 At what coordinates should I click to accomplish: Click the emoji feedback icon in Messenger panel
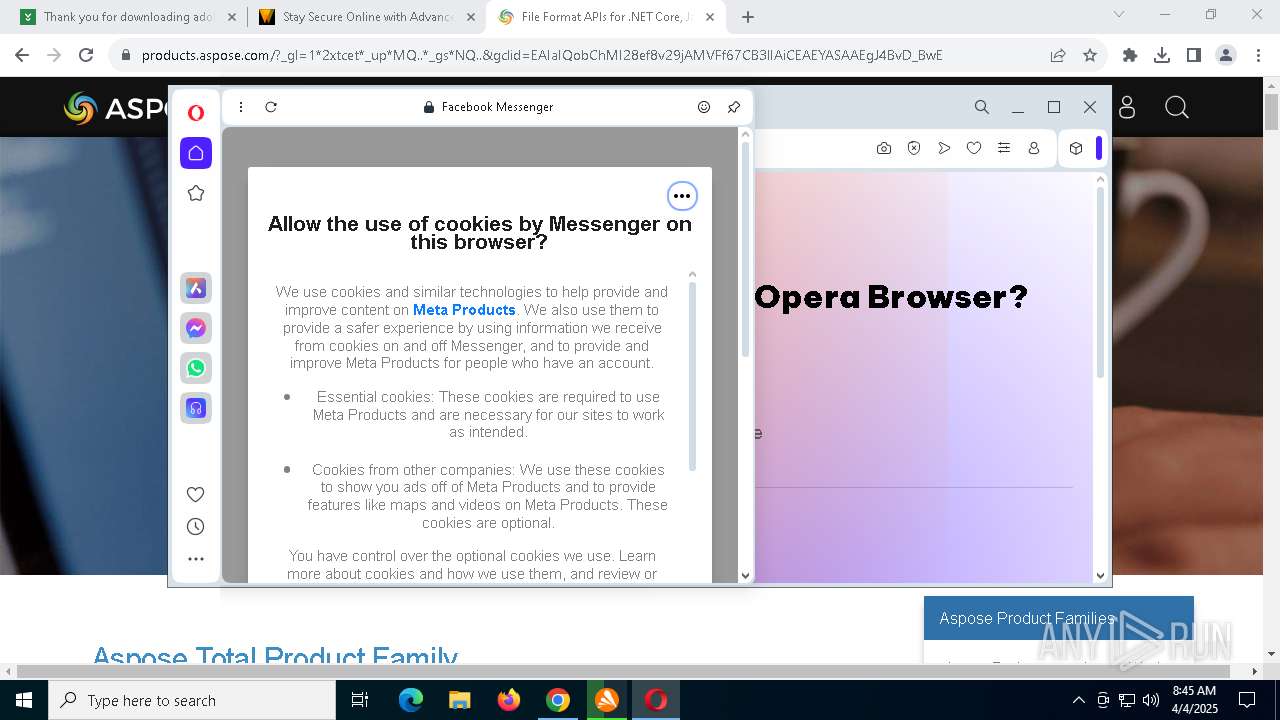tap(704, 107)
